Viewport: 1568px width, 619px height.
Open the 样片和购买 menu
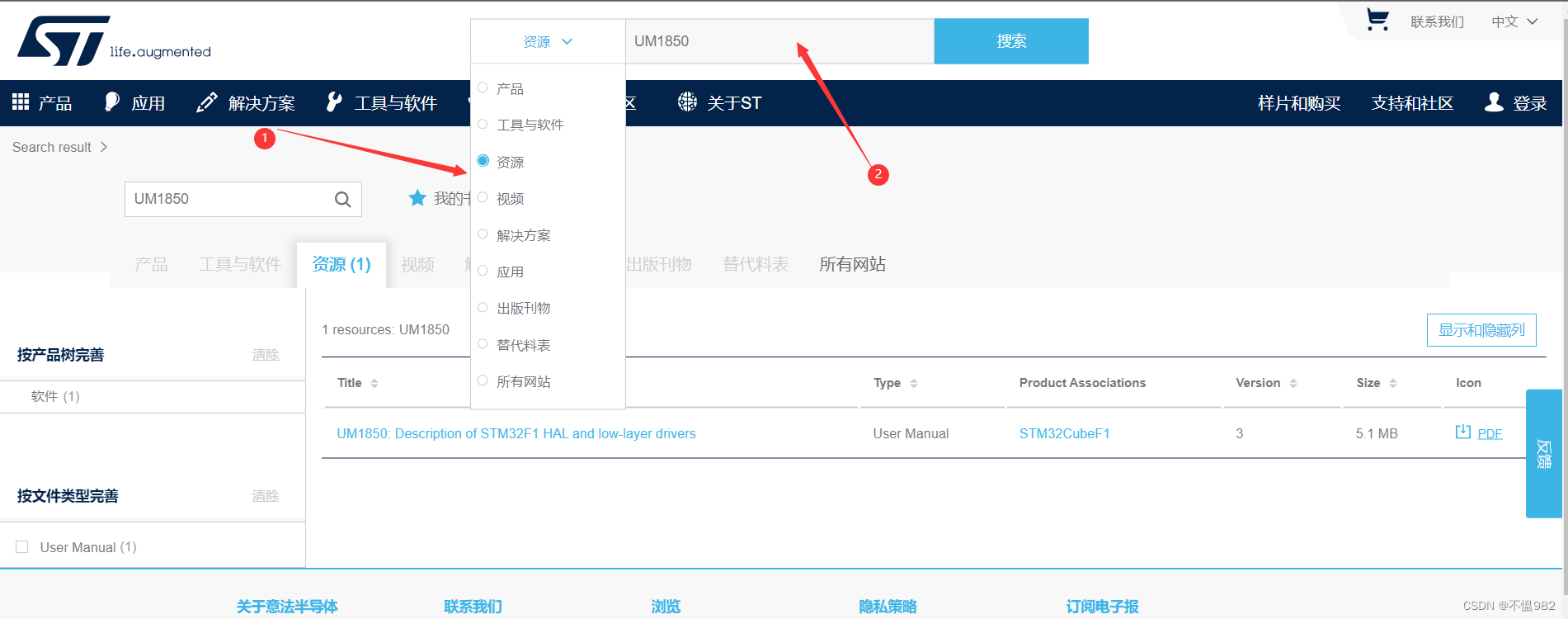[1299, 103]
